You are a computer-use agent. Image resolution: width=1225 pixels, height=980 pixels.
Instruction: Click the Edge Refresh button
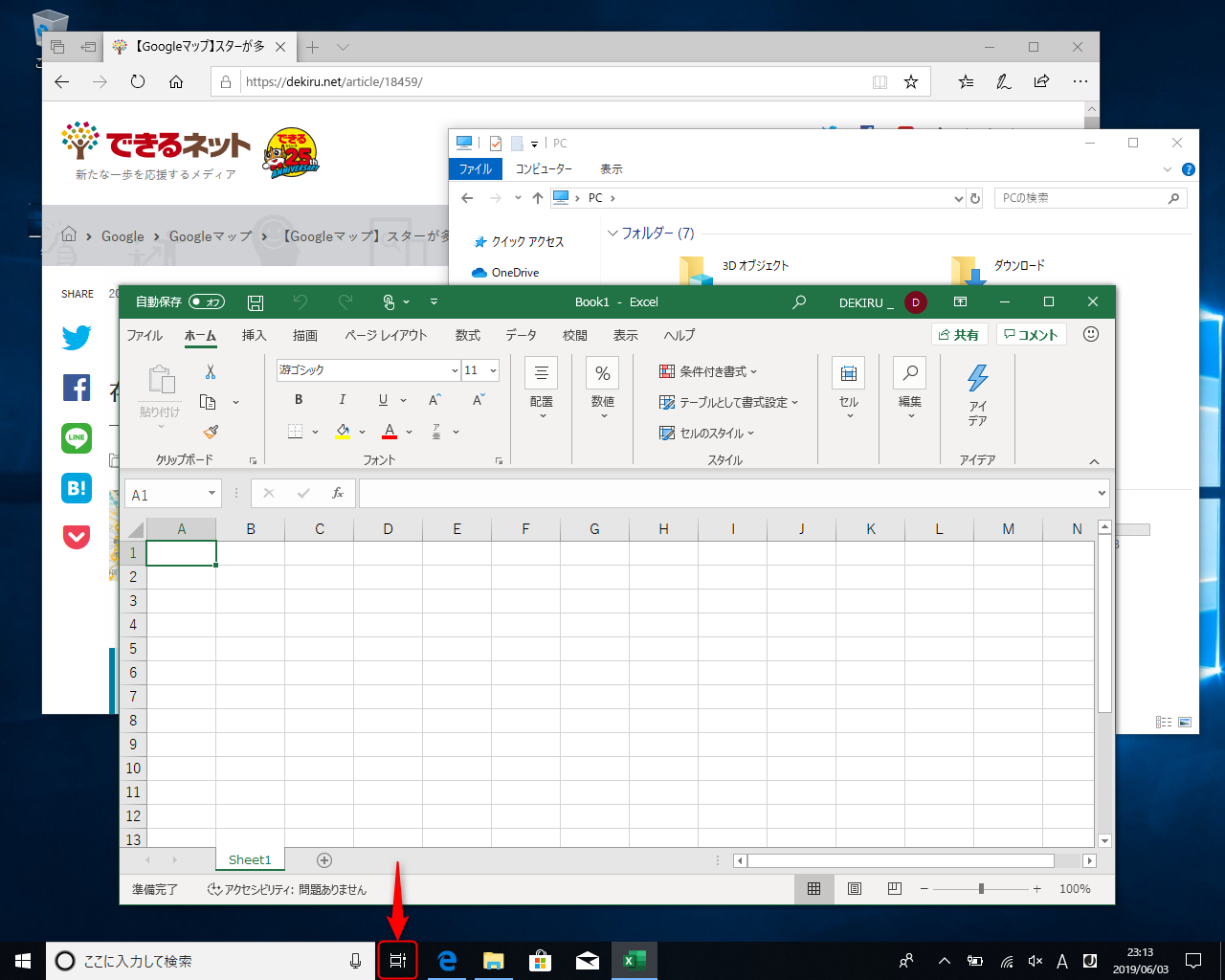(138, 81)
